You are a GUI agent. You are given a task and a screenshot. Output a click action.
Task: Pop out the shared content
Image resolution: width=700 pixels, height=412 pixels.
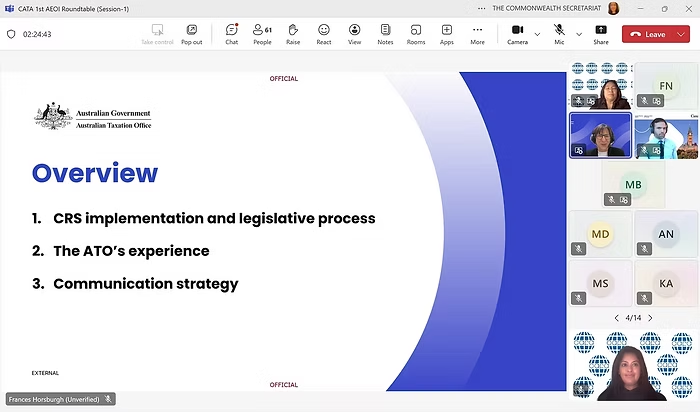pos(192,34)
